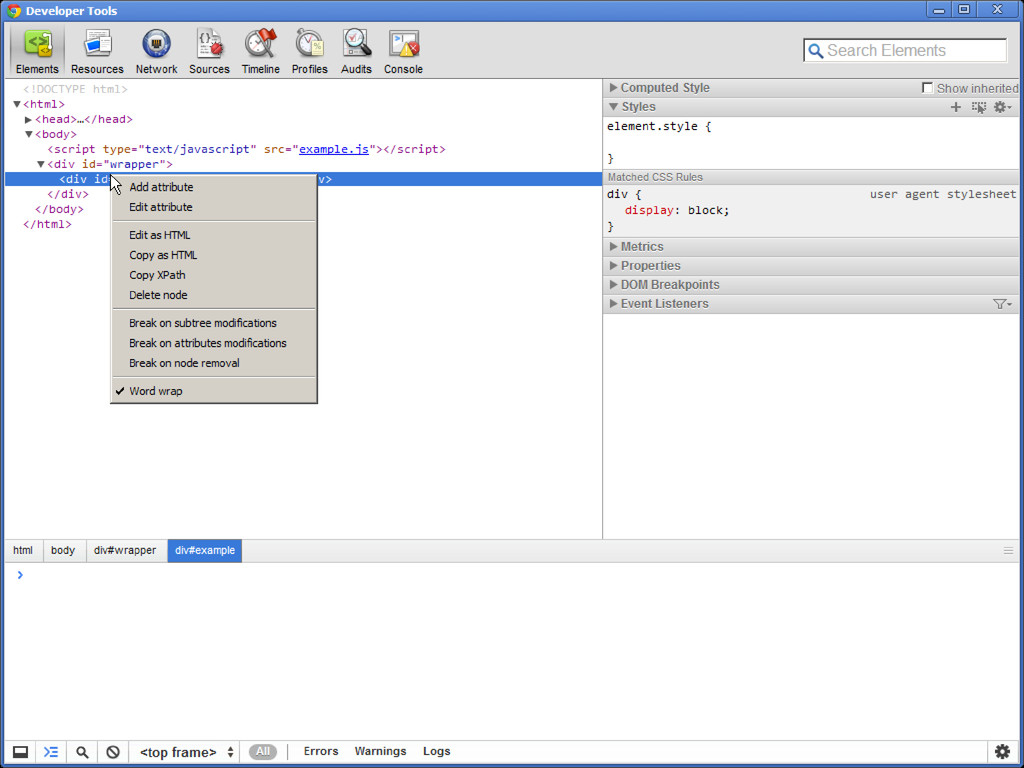Toggle the console drawer icon

point(51,752)
